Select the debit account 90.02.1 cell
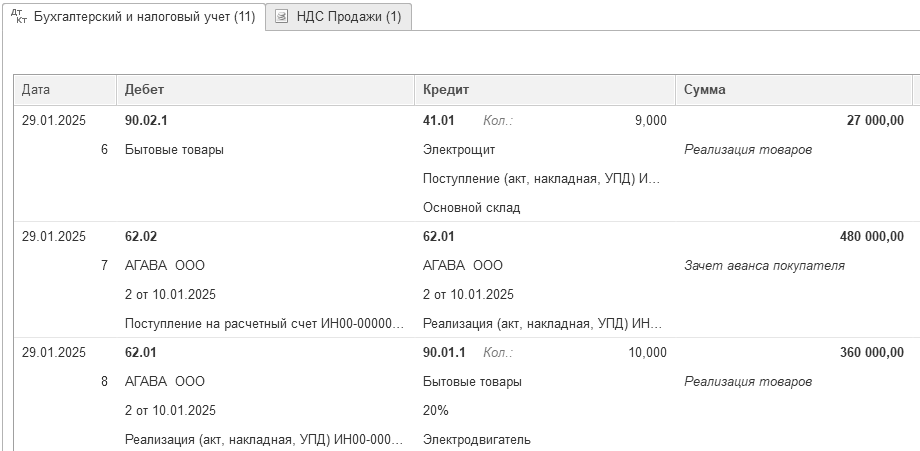Image resolution: width=920 pixels, height=451 pixels. pyautogui.click(x=146, y=121)
